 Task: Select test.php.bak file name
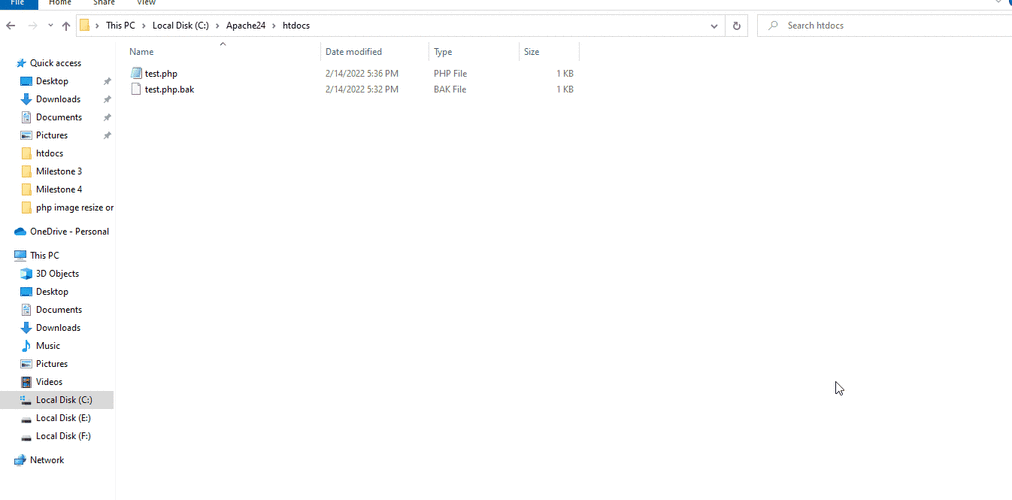[169, 89]
